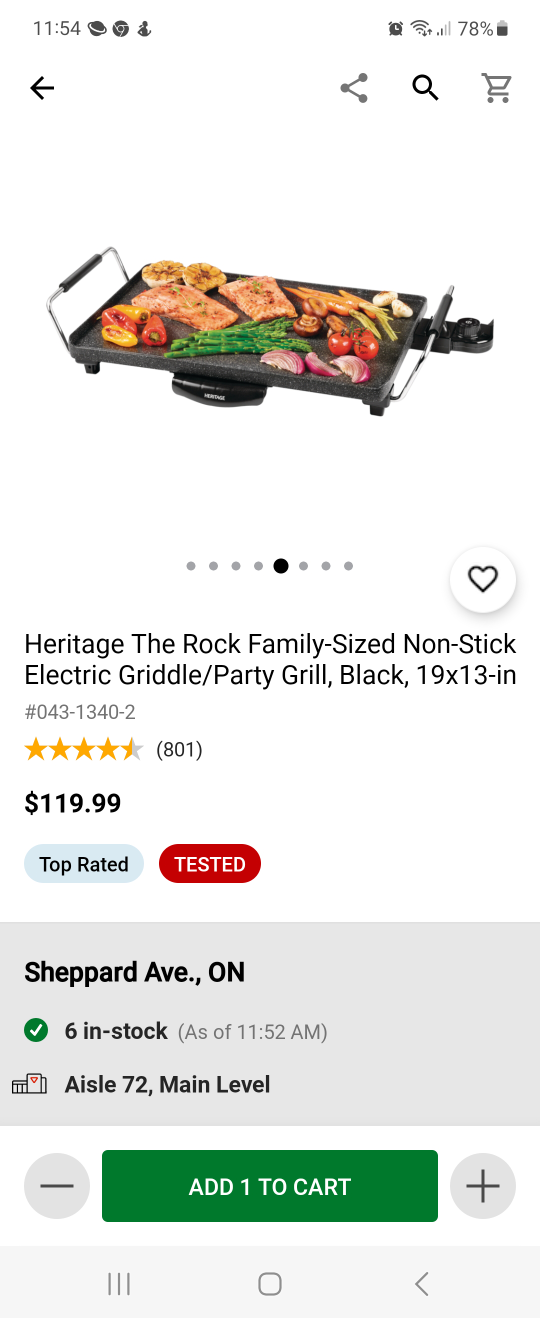Select the Top Rated badge
Image resolution: width=540 pixels, height=1318 pixels.
[x=84, y=864]
